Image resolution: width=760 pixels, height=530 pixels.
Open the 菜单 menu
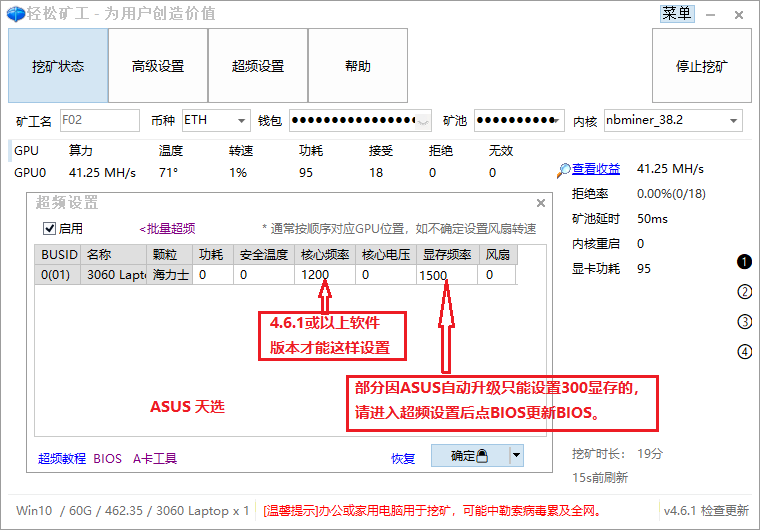coord(676,13)
